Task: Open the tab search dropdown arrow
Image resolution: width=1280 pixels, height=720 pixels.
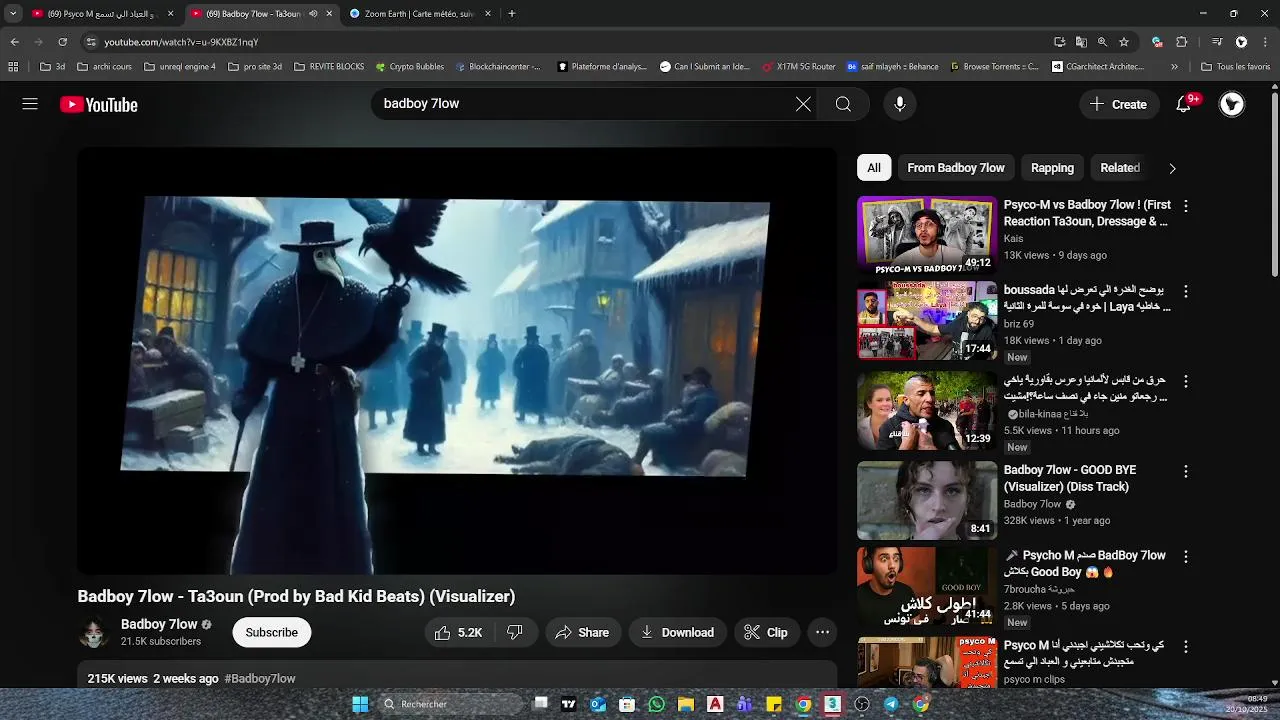Action: pos(12,14)
